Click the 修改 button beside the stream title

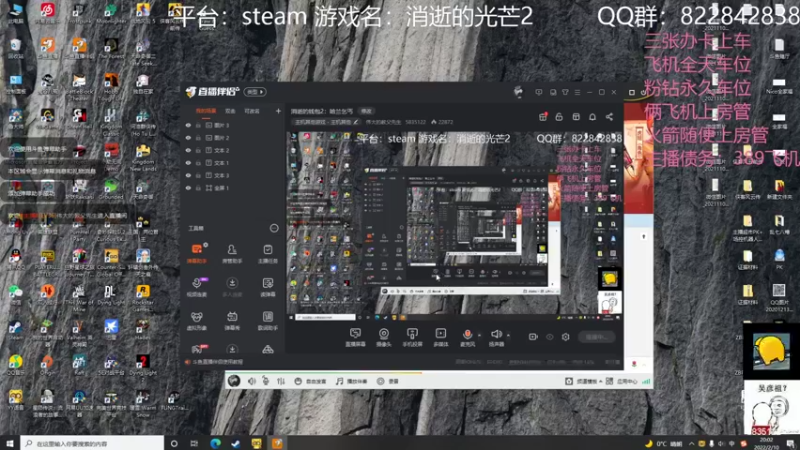click(x=366, y=111)
